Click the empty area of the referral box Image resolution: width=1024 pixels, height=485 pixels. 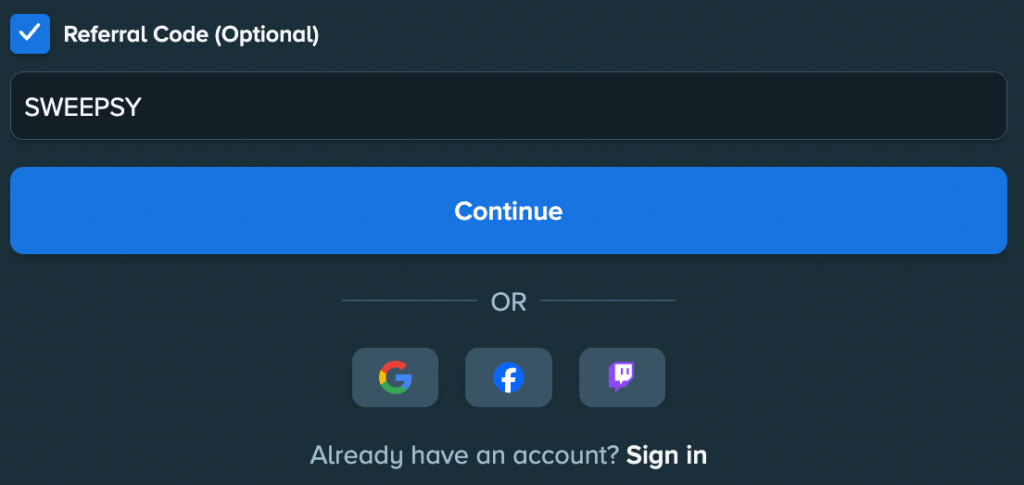(x=600, y=106)
